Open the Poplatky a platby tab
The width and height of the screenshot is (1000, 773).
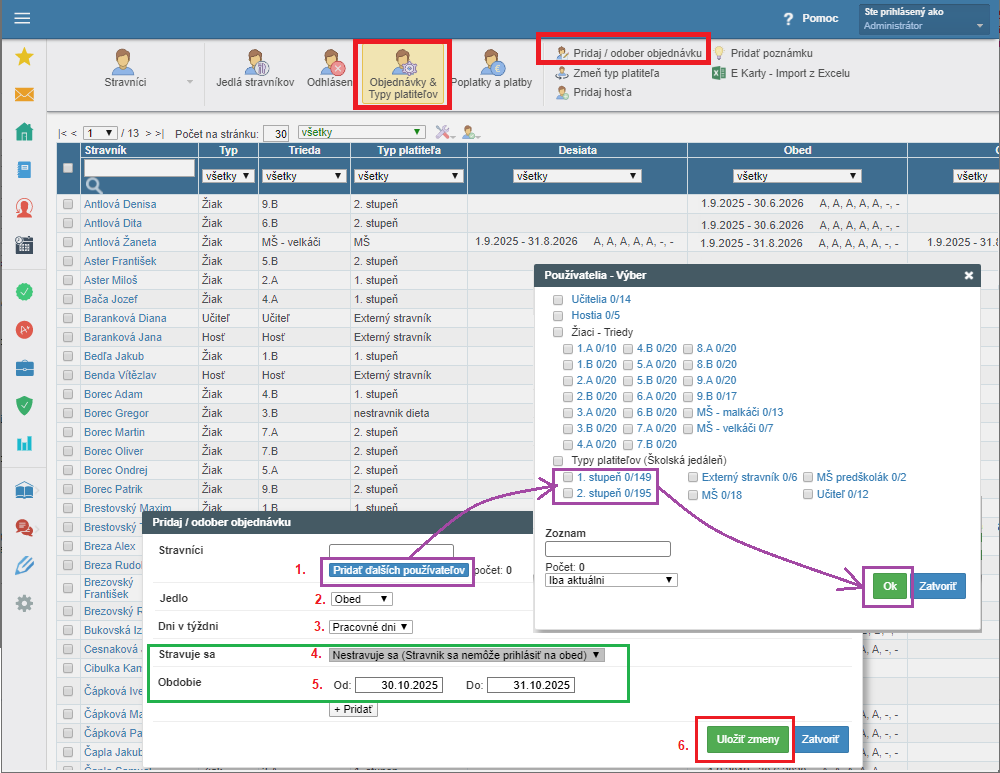[491, 73]
